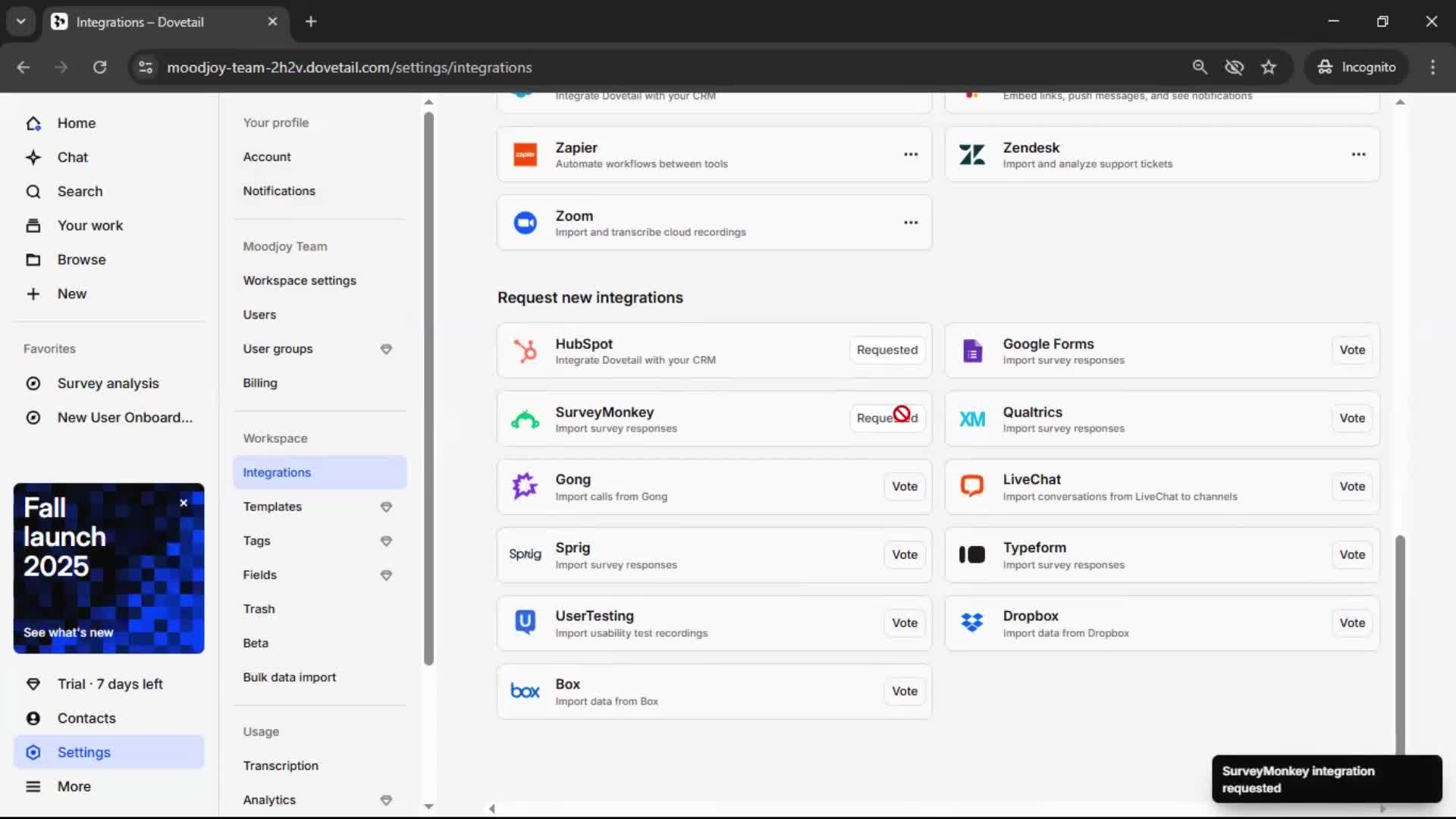
Task: Select Workspace settings in the menu
Action: 299,281
